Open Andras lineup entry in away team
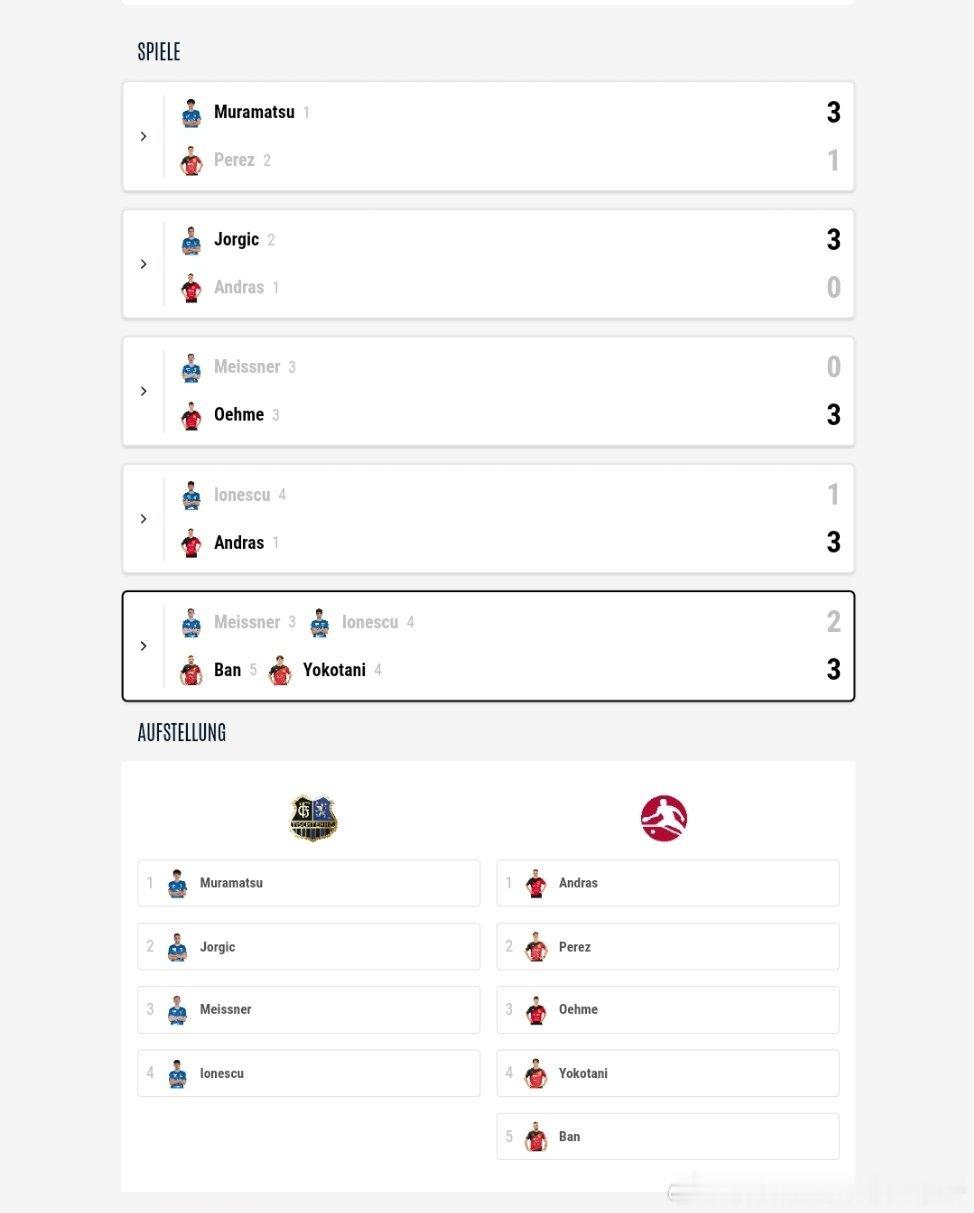Image resolution: width=974 pixels, height=1213 pixels. click(667, 883)
